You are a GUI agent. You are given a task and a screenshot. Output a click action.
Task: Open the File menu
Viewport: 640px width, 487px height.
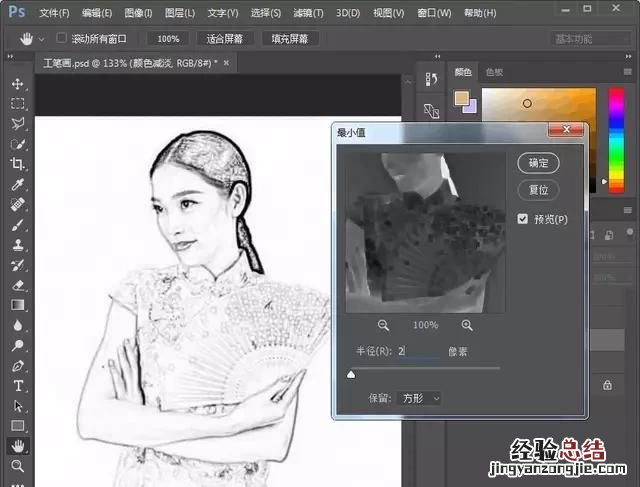click(x=54, y=13)
